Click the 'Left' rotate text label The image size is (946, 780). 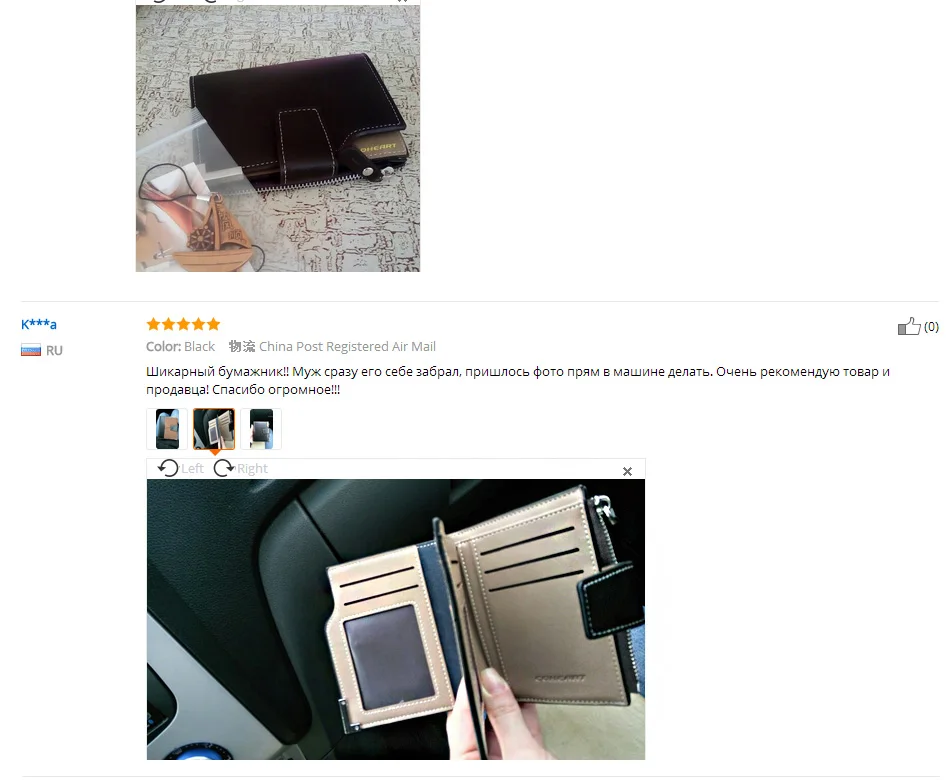(192, 468)
